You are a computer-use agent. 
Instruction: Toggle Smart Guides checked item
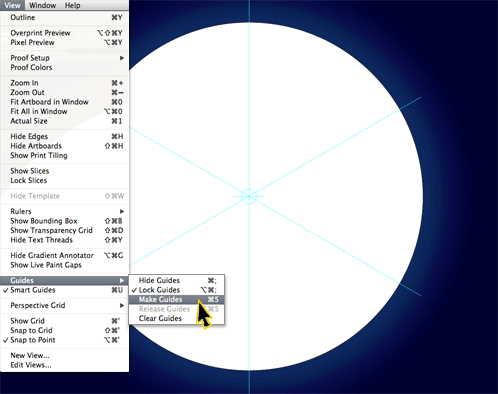pos(64,290)
